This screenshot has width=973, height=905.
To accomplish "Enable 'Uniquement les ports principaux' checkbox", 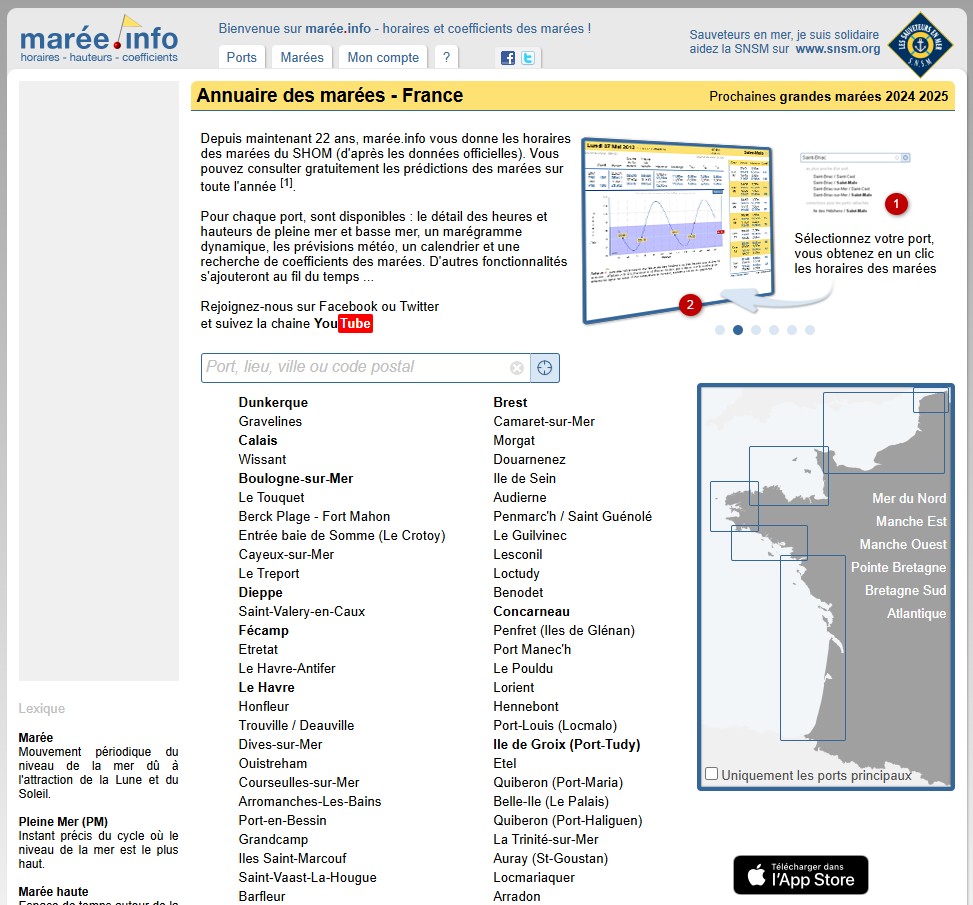I will pos(711,774).
